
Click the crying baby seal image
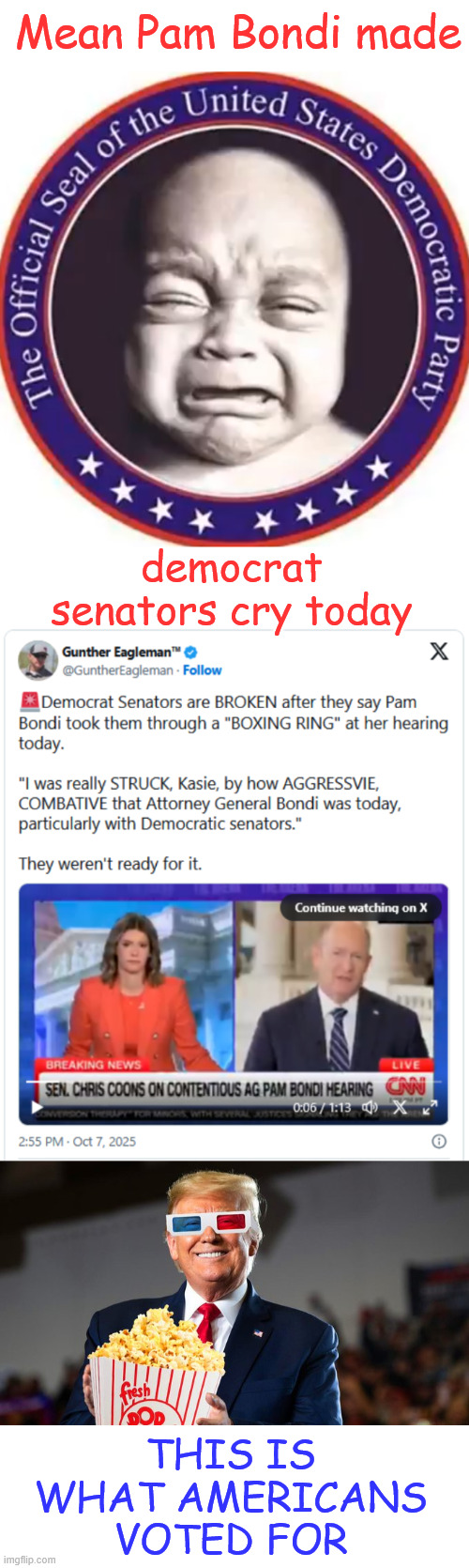point(234,310)
